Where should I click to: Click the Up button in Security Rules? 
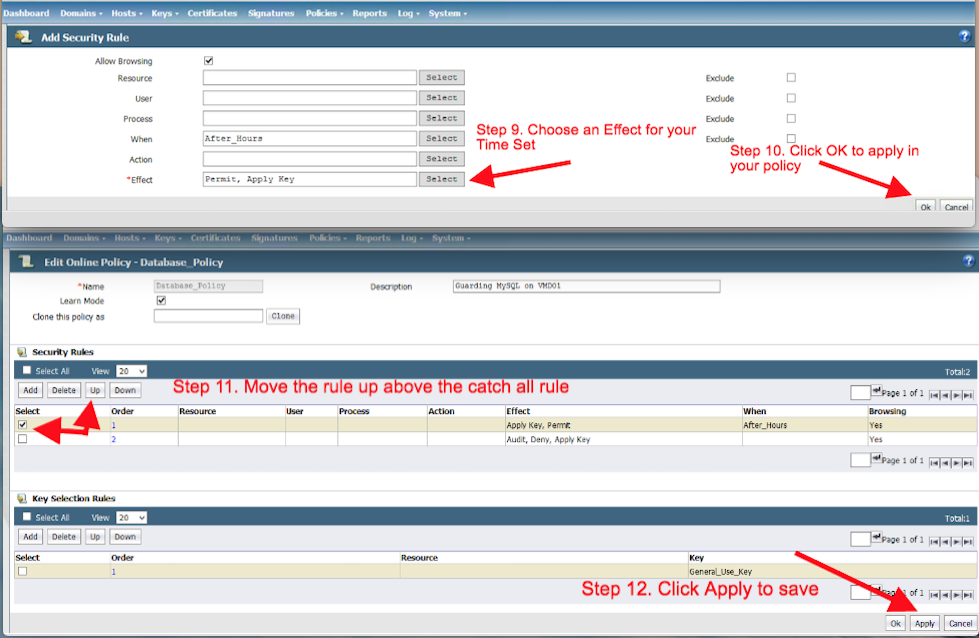click(x=94, y=390)
